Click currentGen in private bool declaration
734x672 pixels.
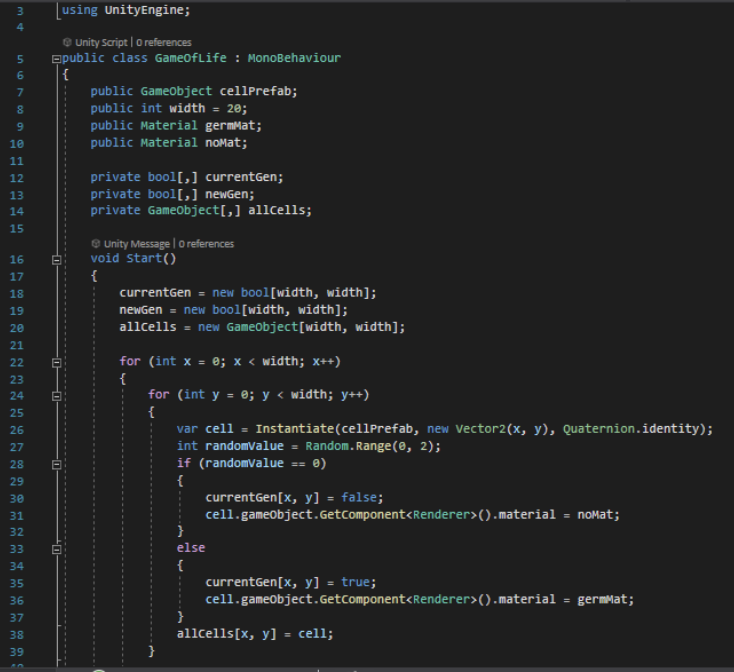coord(241,177)
